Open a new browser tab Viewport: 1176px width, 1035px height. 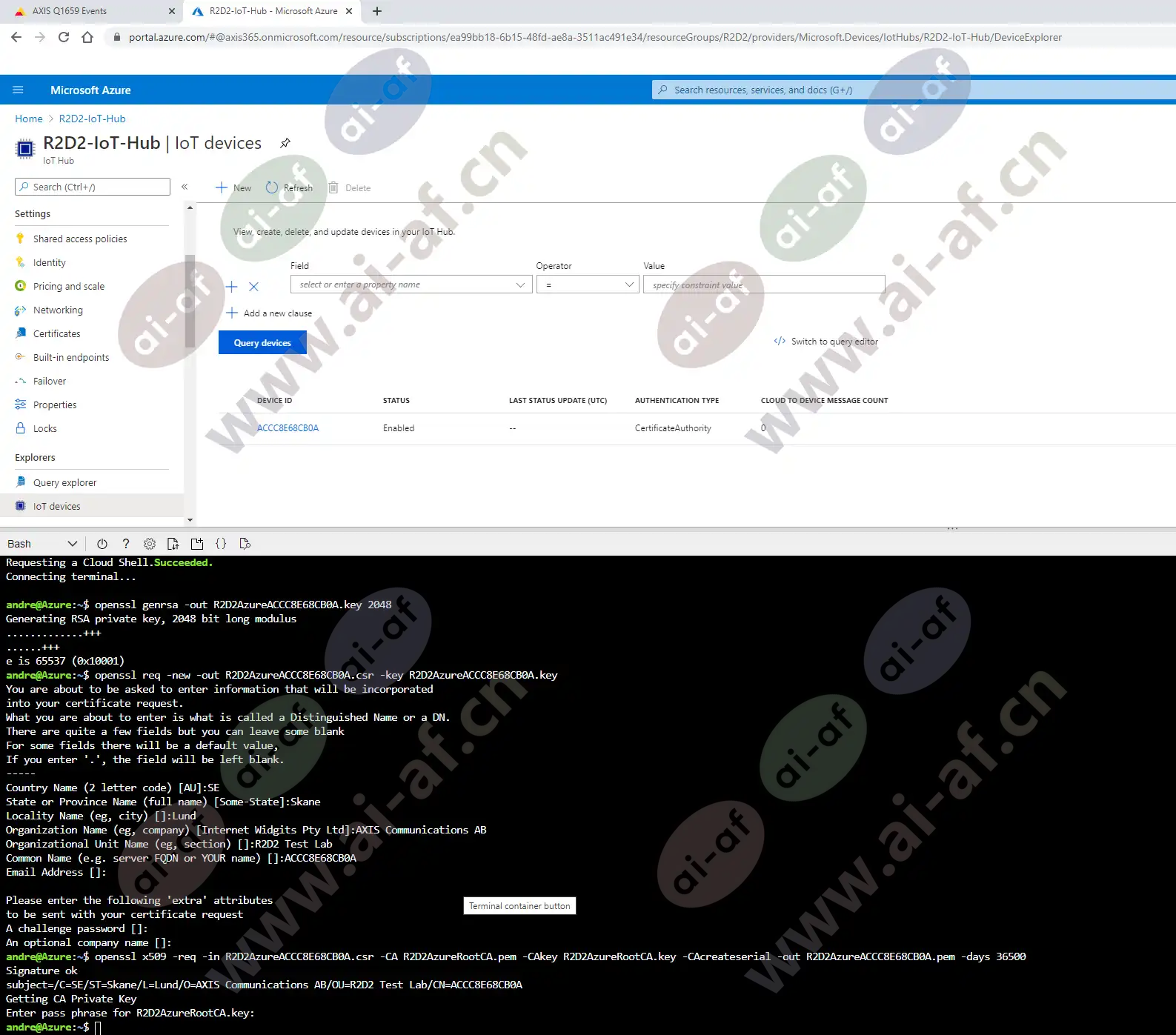click(x=377, y=11)
